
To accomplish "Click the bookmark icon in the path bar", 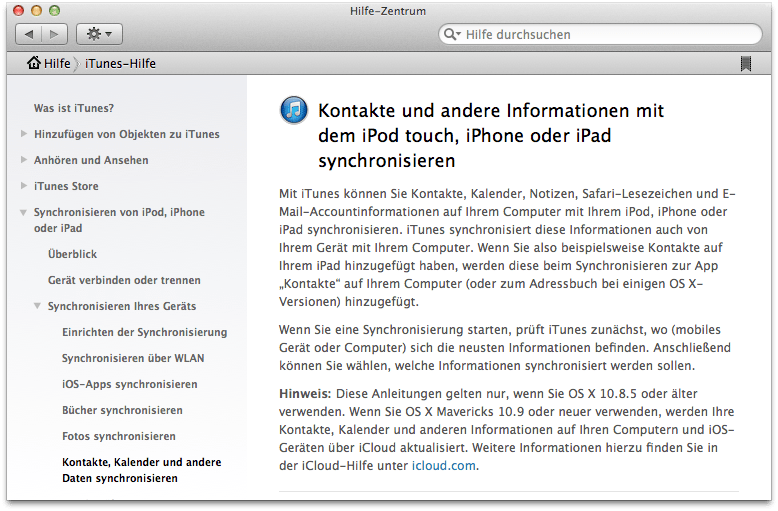I will click(x=746, y=64).
